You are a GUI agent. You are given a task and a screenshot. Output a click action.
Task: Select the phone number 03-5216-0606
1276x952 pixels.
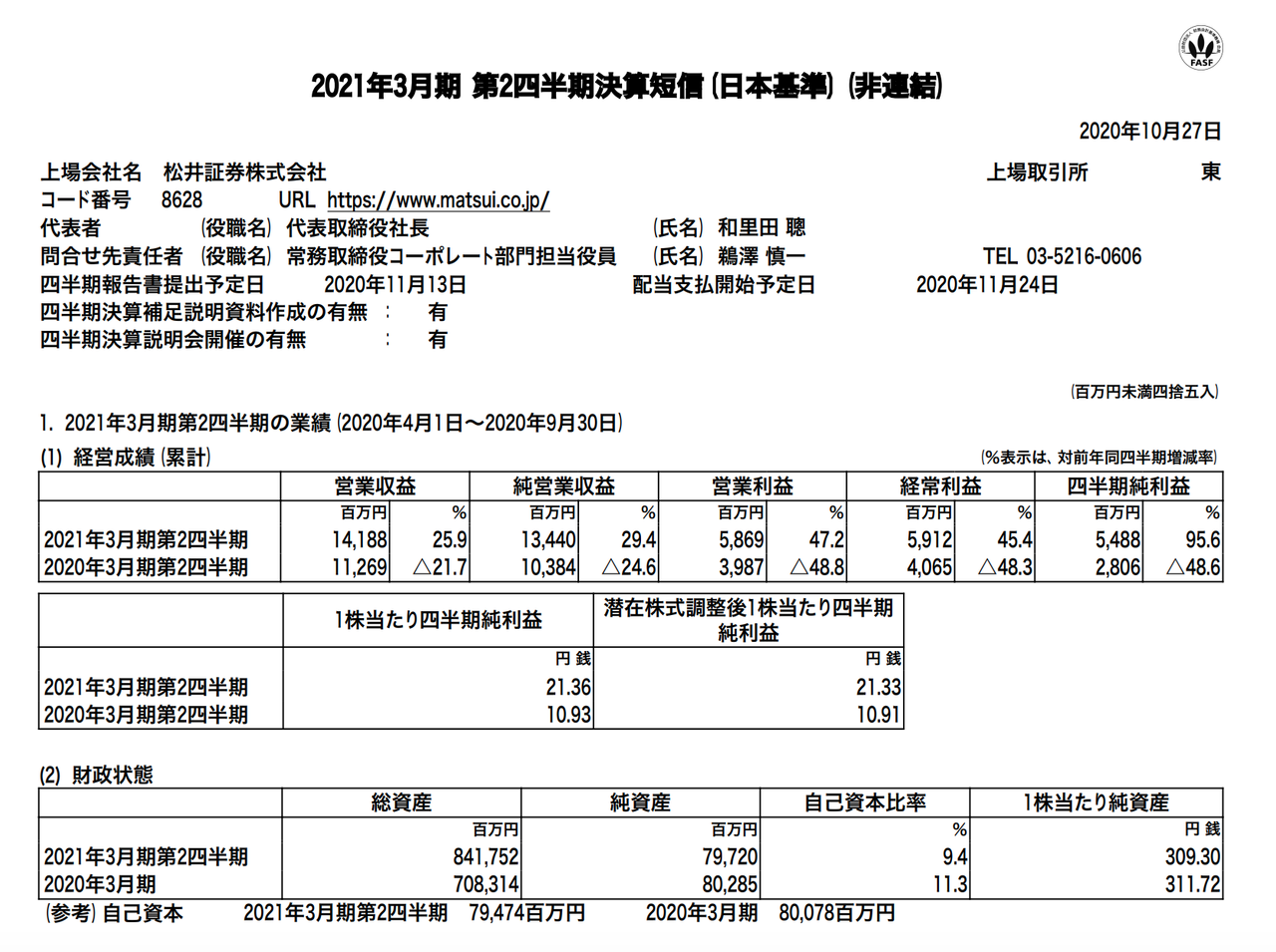[x=1085, y=256]
